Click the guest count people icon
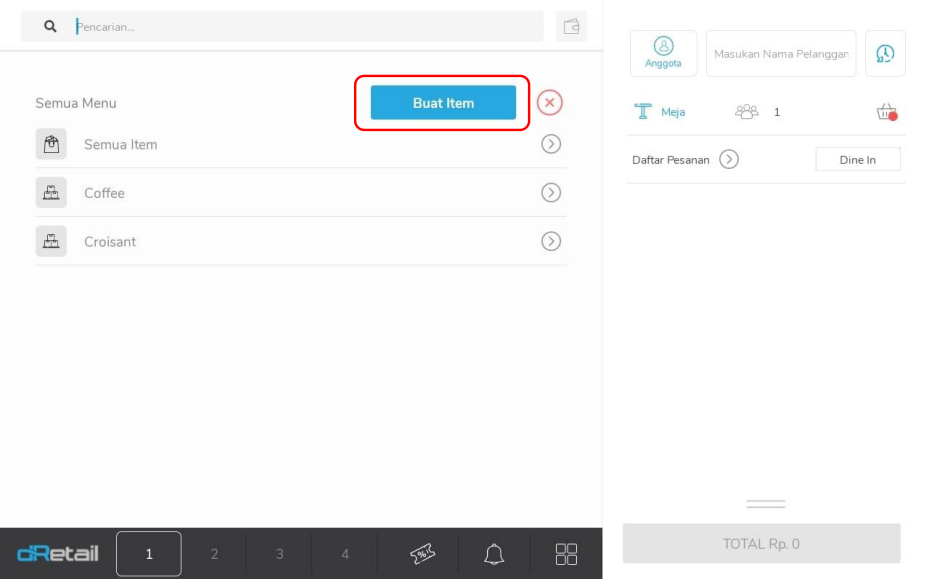Viewport: 928px width, 579px height. tap(747, 112)
